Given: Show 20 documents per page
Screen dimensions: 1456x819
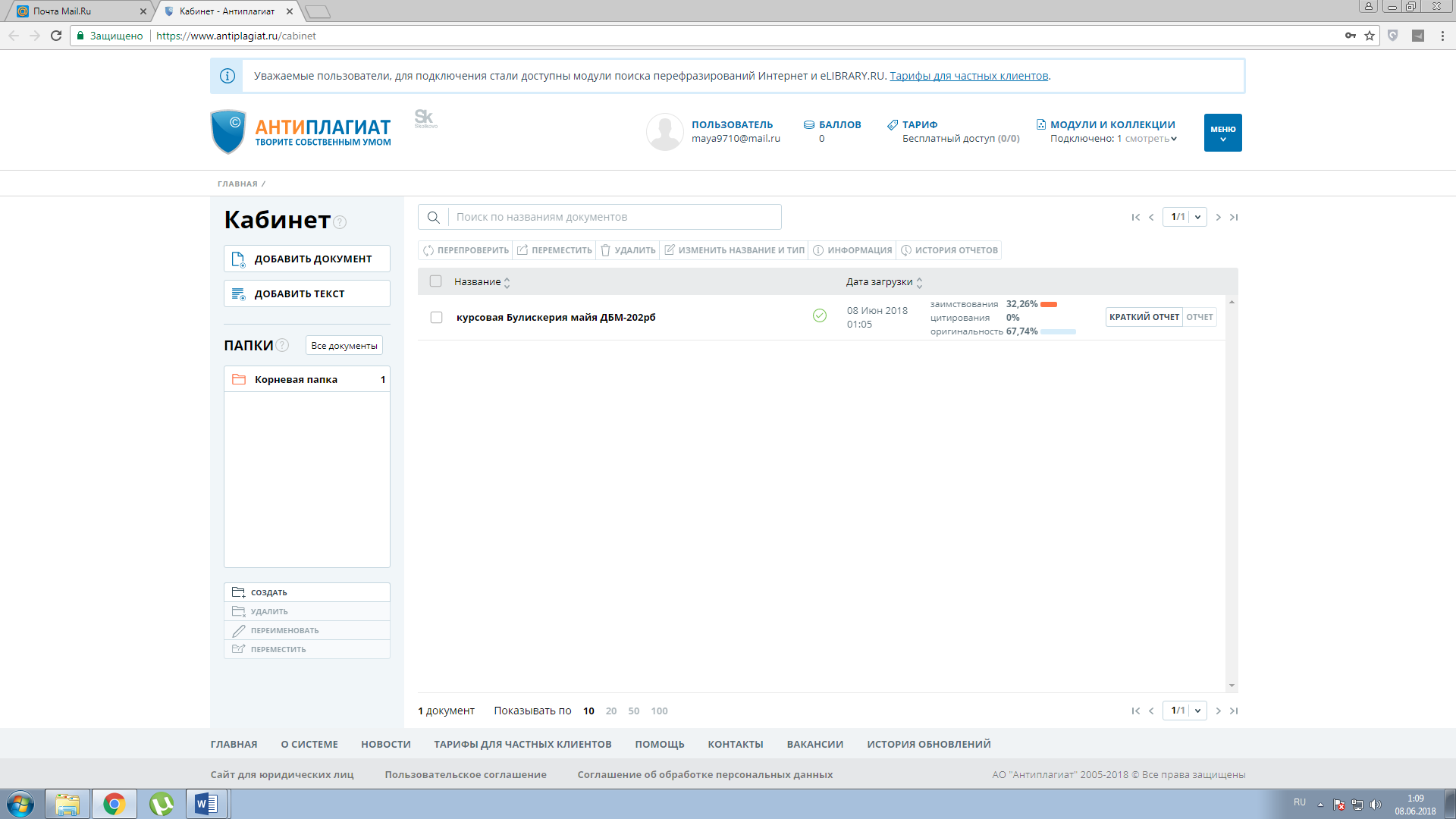Looking at the screenshot, I should tap(610, 711).
